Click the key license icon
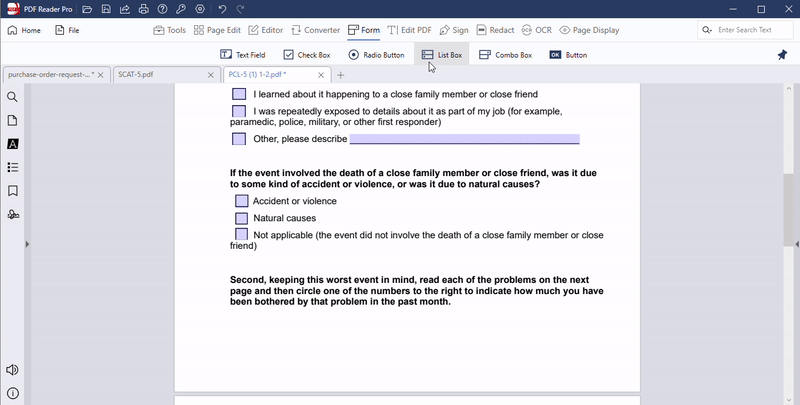Viewport: 800px width, 405px height. (181, 9)
